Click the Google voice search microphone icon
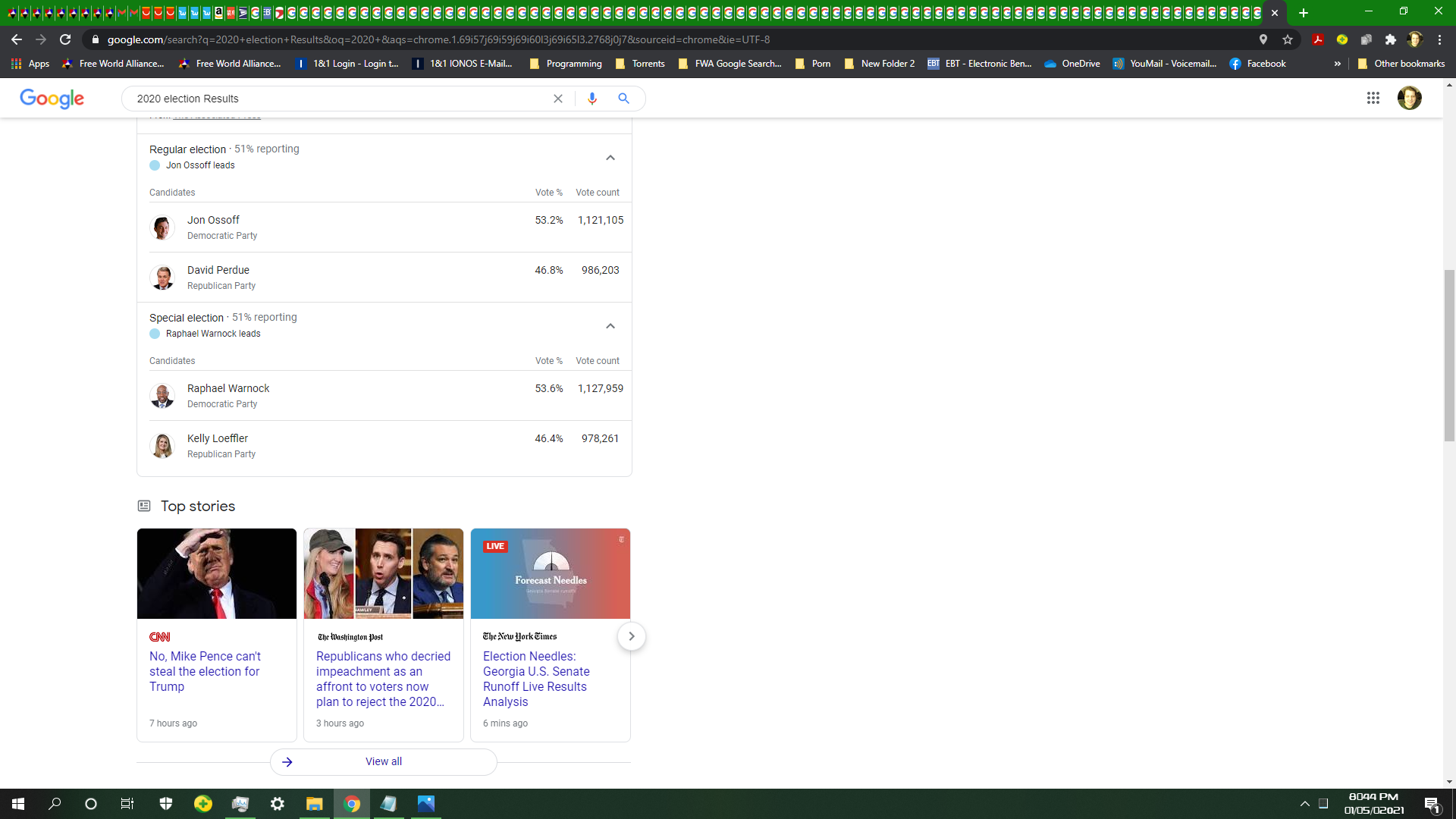This screenshot has height=819, width=1456. (x=592, y=99)
